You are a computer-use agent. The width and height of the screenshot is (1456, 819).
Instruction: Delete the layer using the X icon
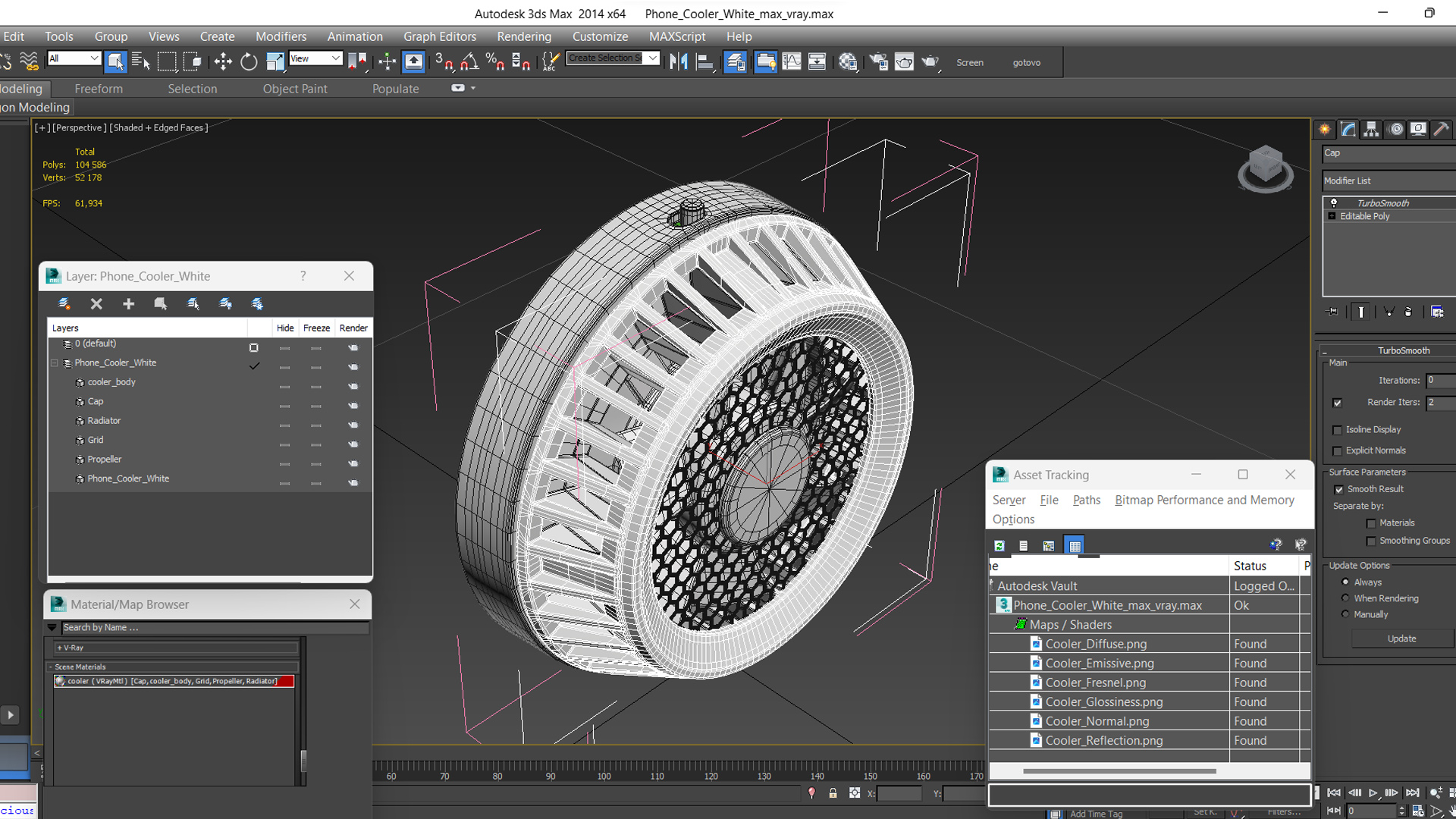tap(96, 304)
